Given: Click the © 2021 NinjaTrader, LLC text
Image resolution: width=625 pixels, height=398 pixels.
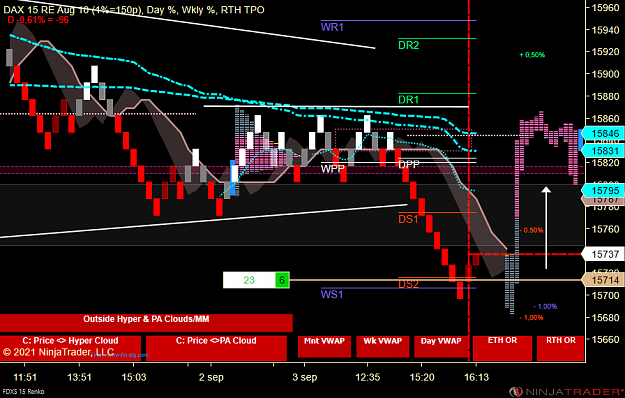Looking at the screenshot, I should point(59,352).
